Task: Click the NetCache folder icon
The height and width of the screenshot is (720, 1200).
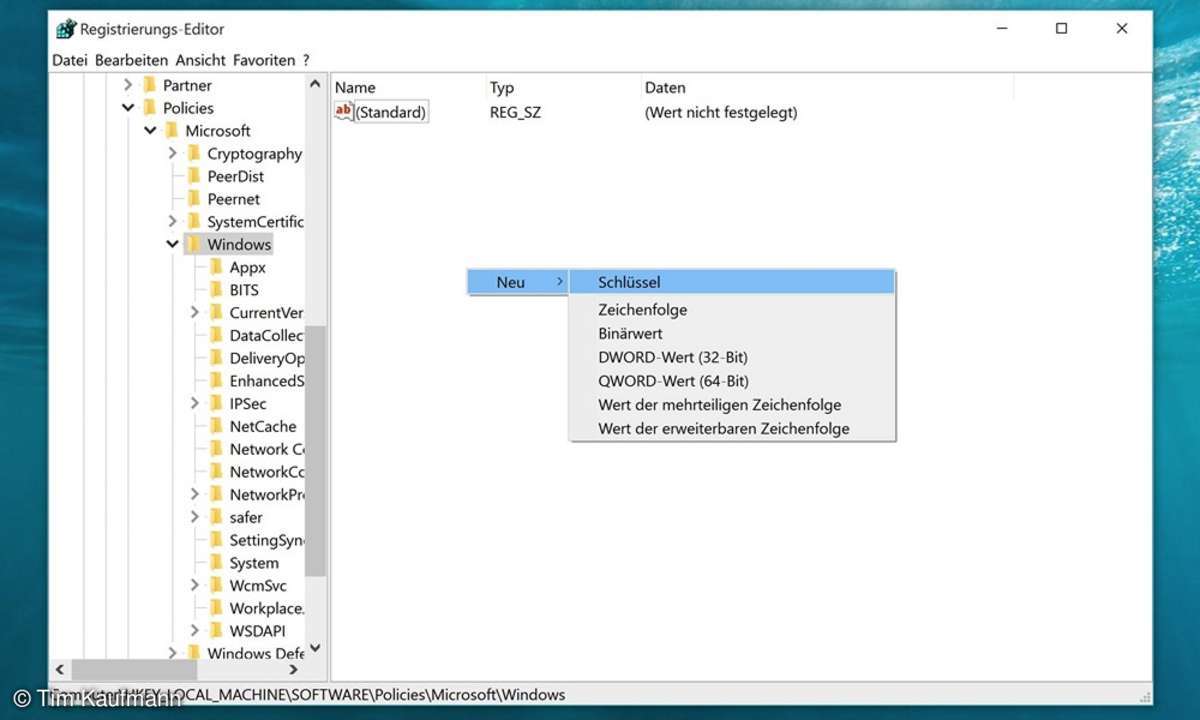Action: (x=215, y=426)
